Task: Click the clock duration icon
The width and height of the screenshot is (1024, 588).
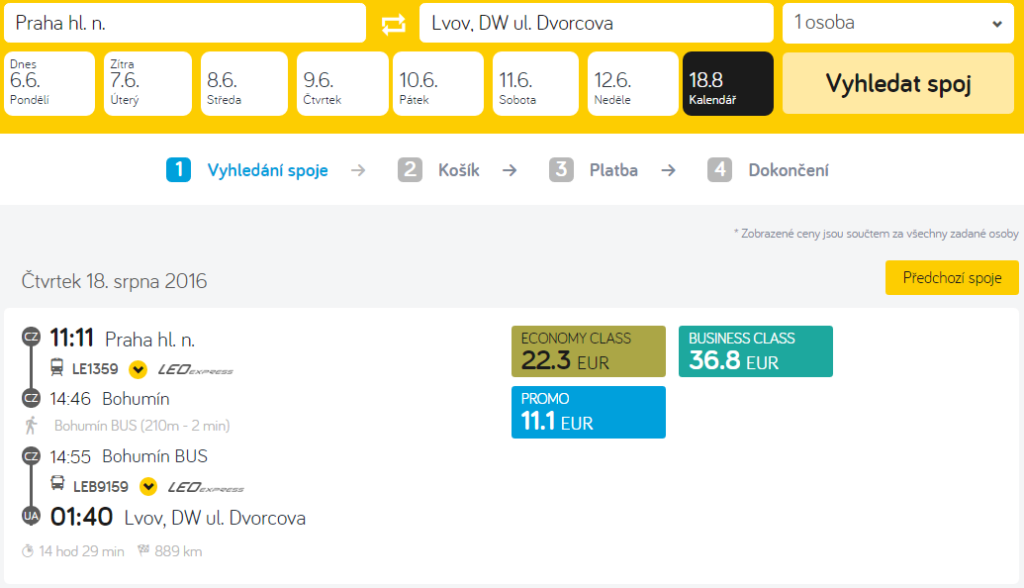Action: pos(27,551)
